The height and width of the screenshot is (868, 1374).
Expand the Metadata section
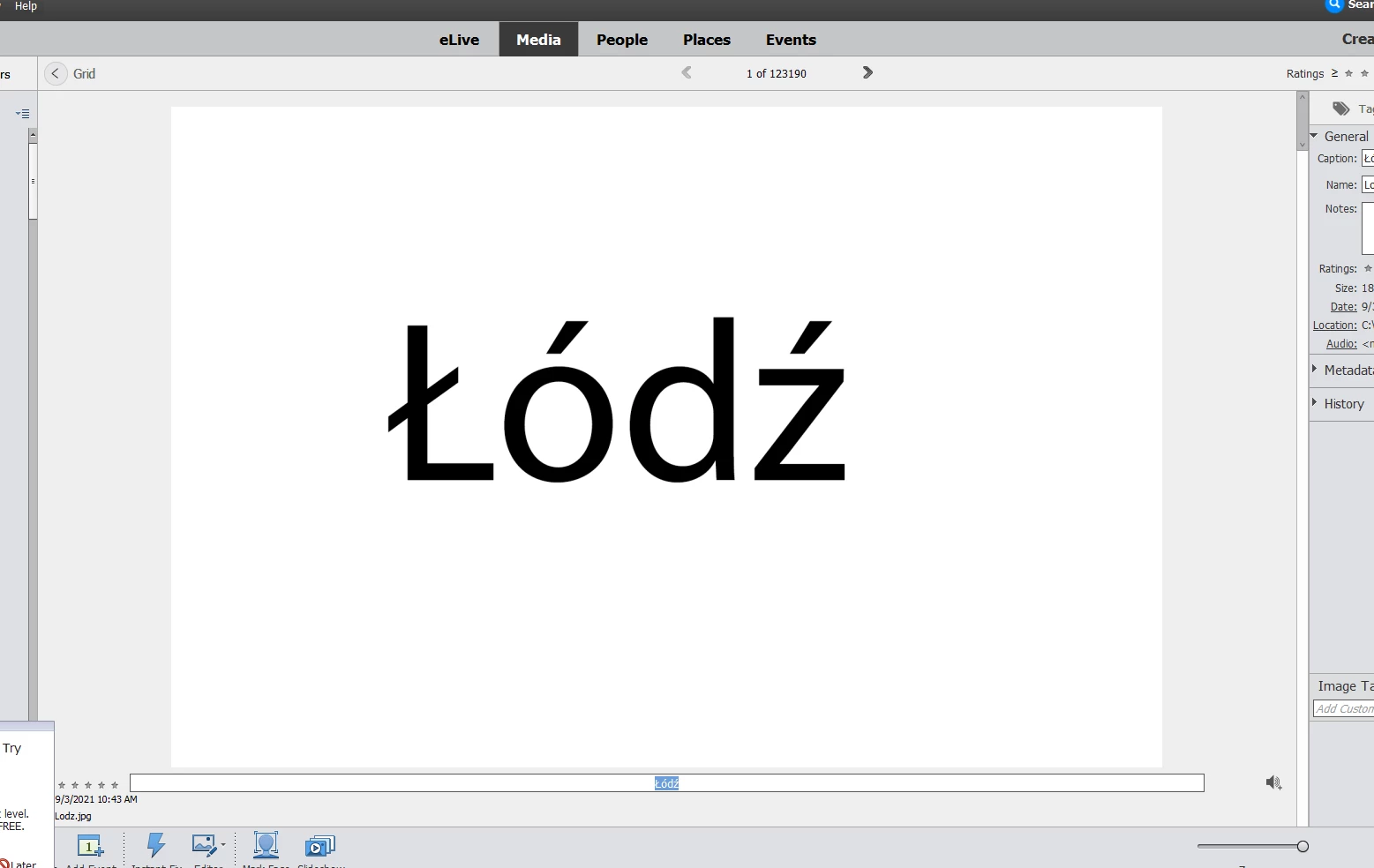(x=1314, y=370)
